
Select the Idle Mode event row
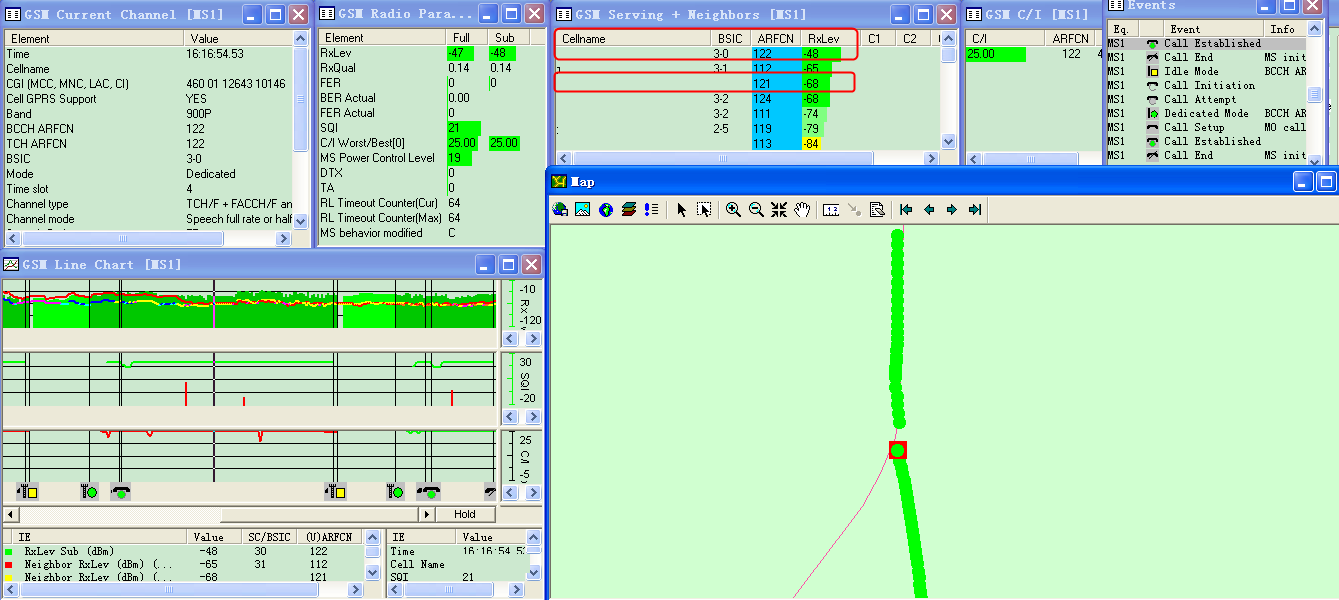[x=1190, y=72]
